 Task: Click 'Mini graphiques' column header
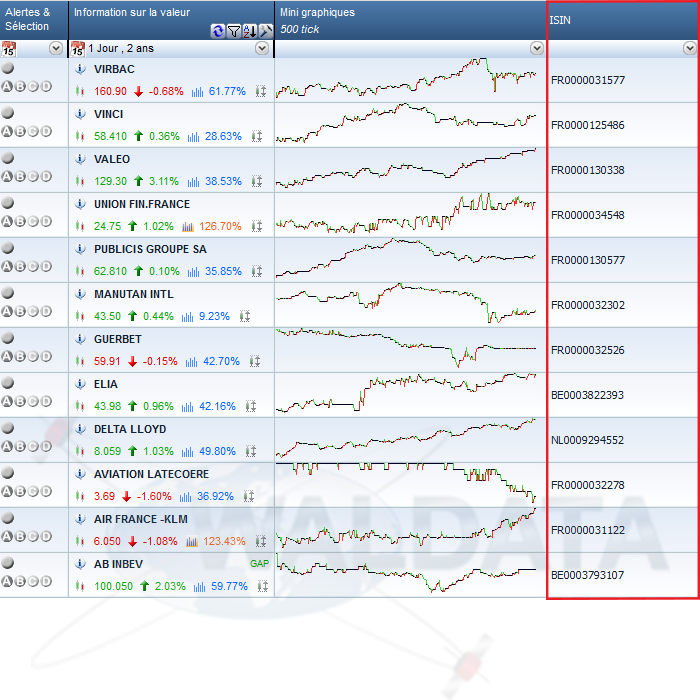coord(317,12)
